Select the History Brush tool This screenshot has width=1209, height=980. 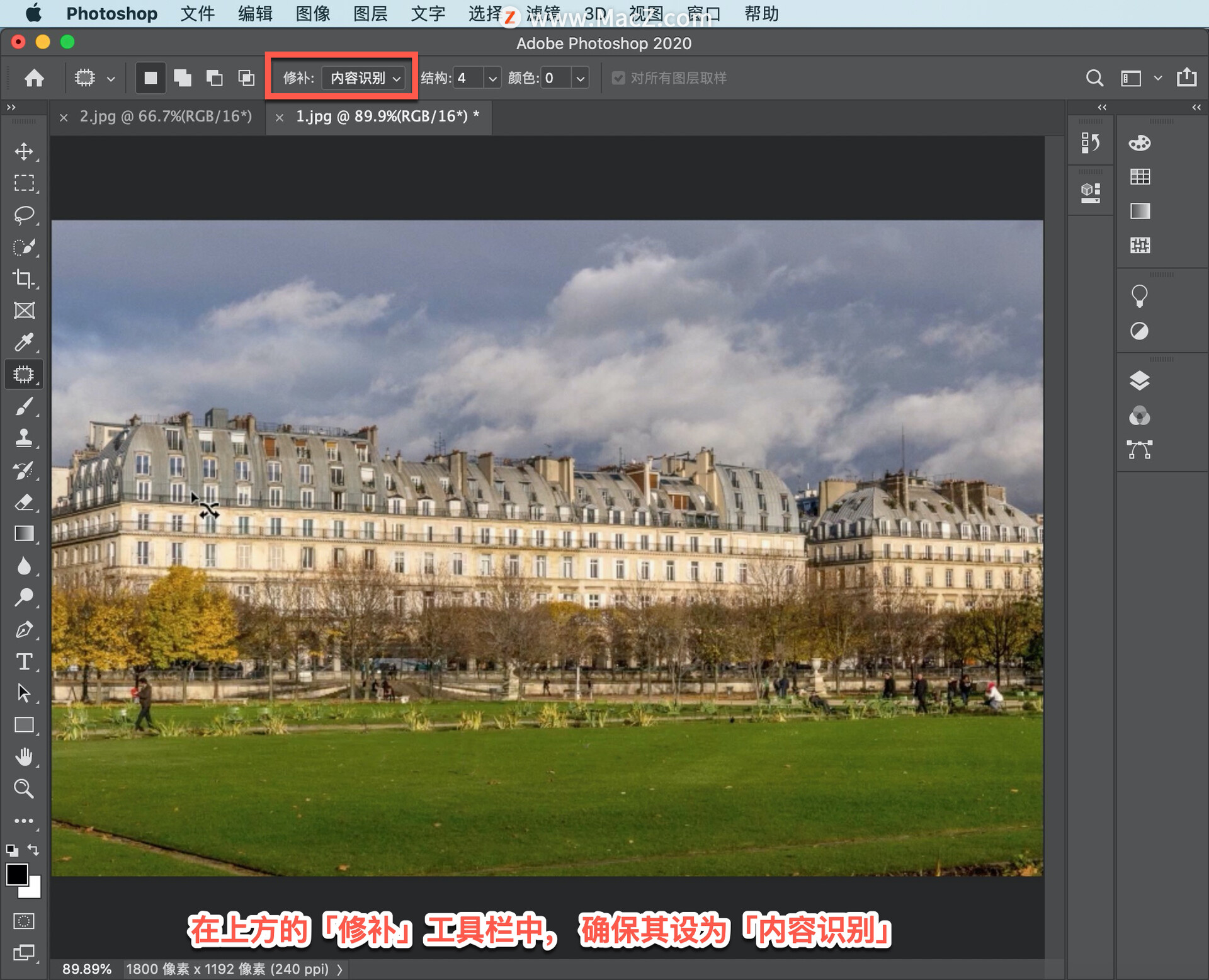[x=24, y=470]
